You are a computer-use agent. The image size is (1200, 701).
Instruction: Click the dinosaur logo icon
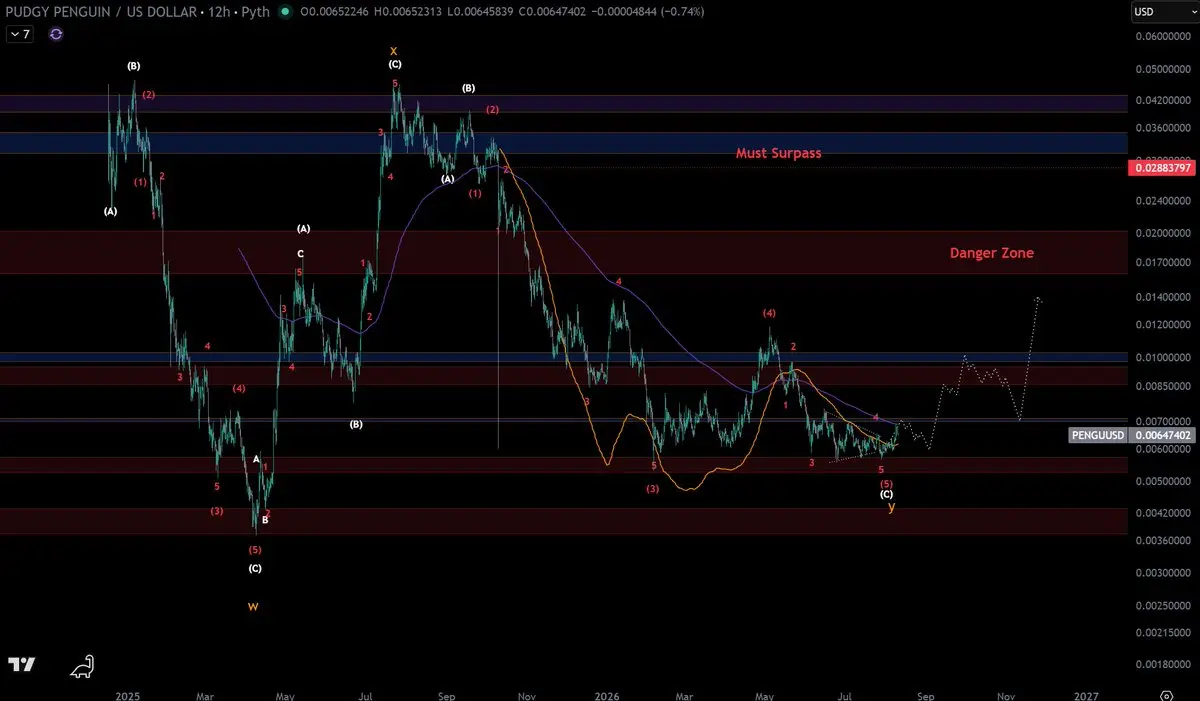83,665
